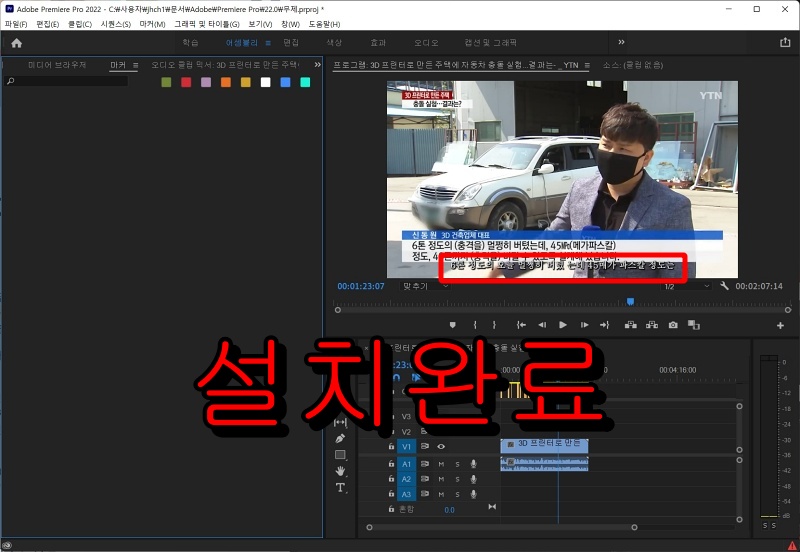Expand hidden panel tabs chevron in left panel

pyautogui.click(x=317, y=65)
